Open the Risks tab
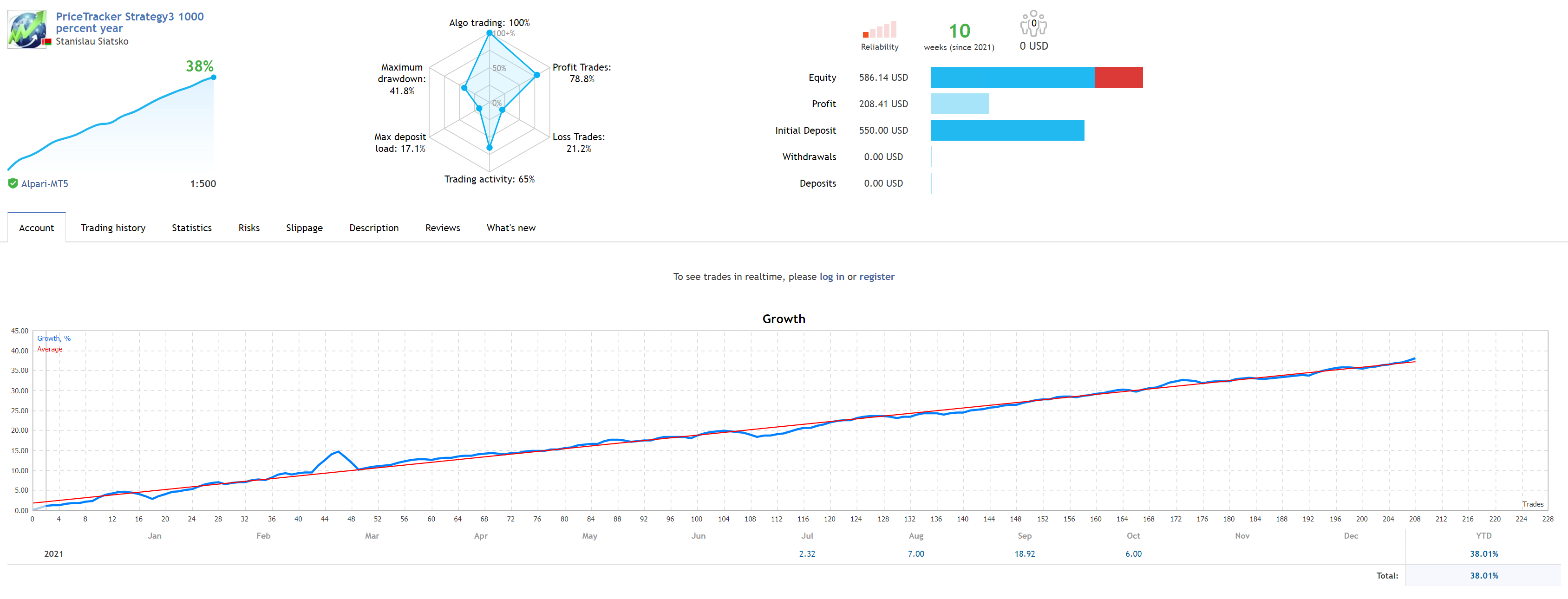 coord(248,228)
